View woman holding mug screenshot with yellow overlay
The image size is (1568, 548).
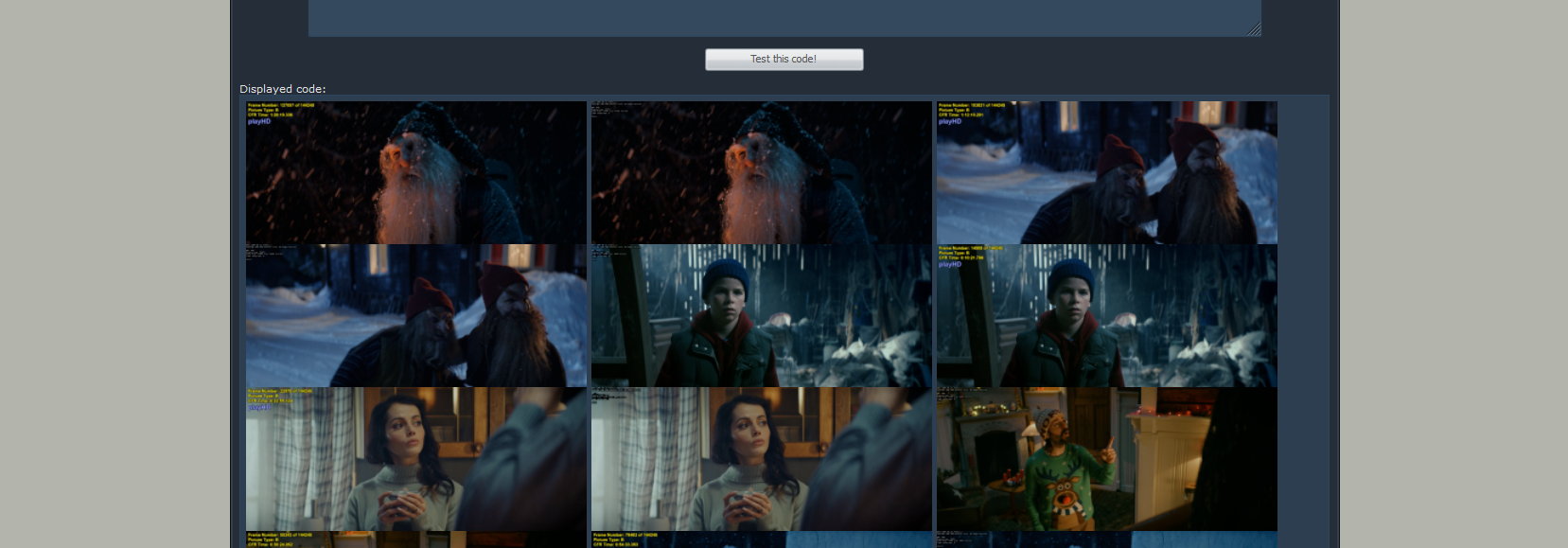(415, 459)
